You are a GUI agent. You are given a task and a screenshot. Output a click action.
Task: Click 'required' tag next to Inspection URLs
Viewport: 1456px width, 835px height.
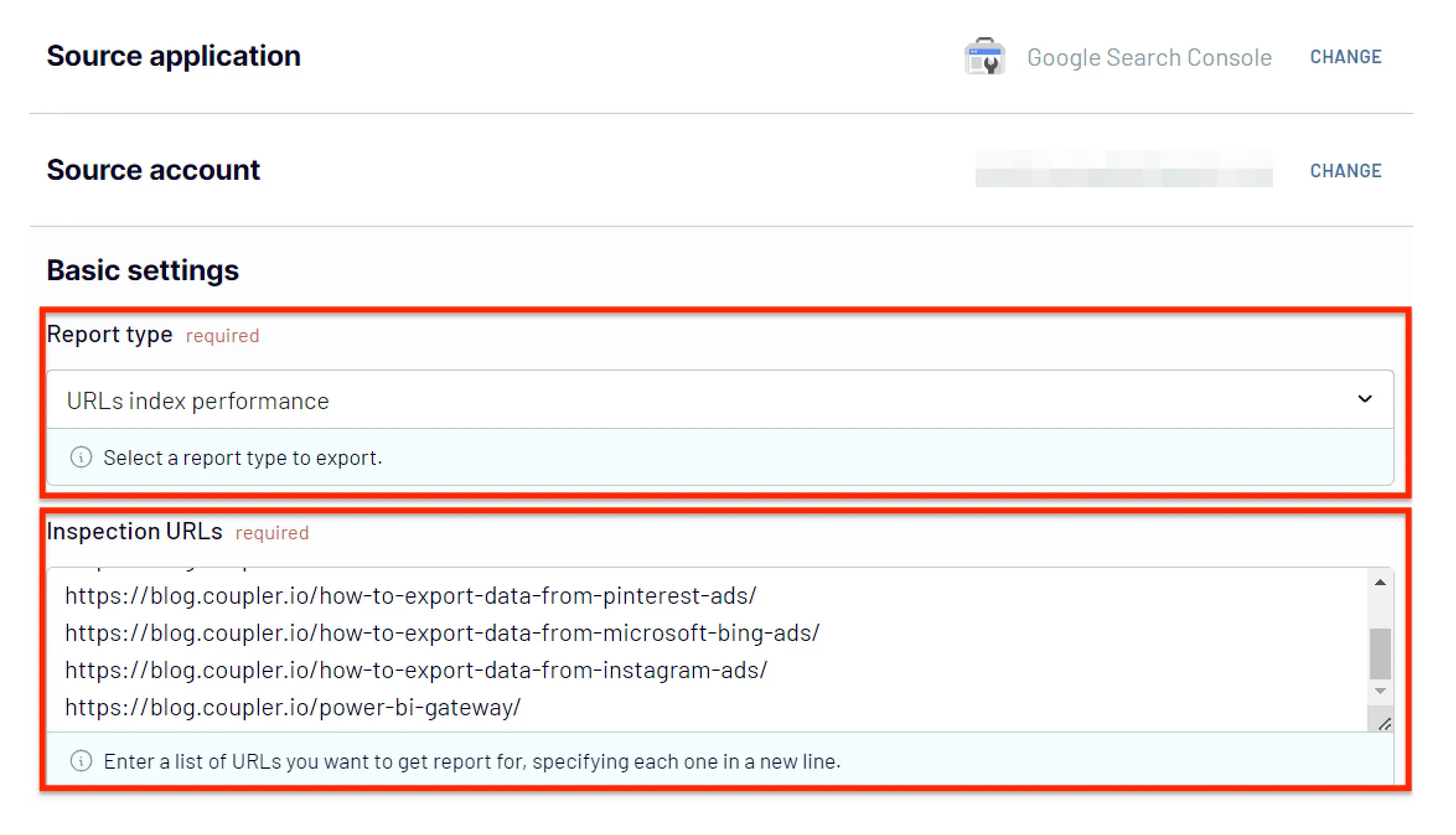[272, 533]
